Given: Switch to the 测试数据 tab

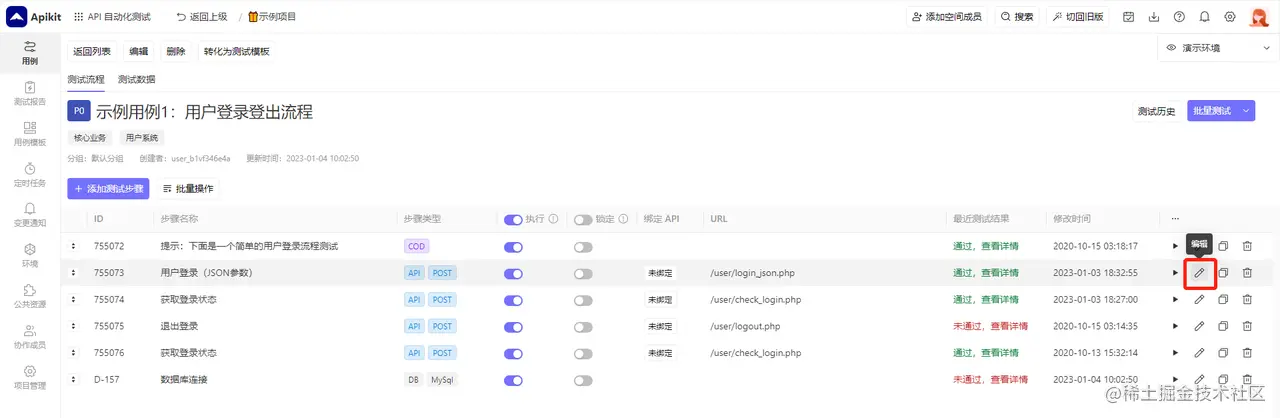Looking at the screenshot, I should [x=136, y=79].
